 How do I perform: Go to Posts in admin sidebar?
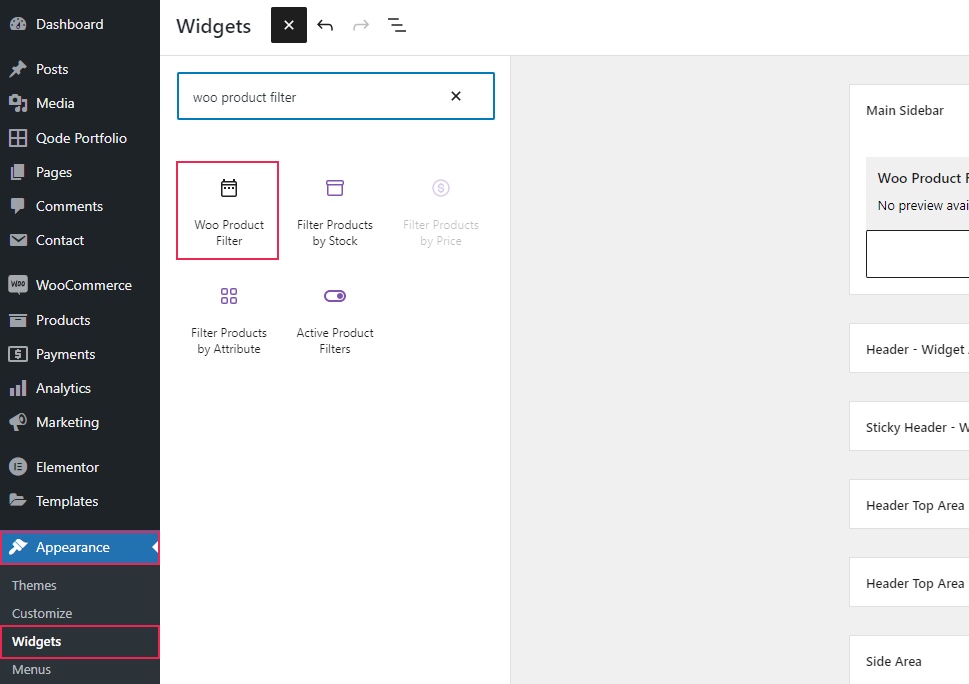[80, 69]
